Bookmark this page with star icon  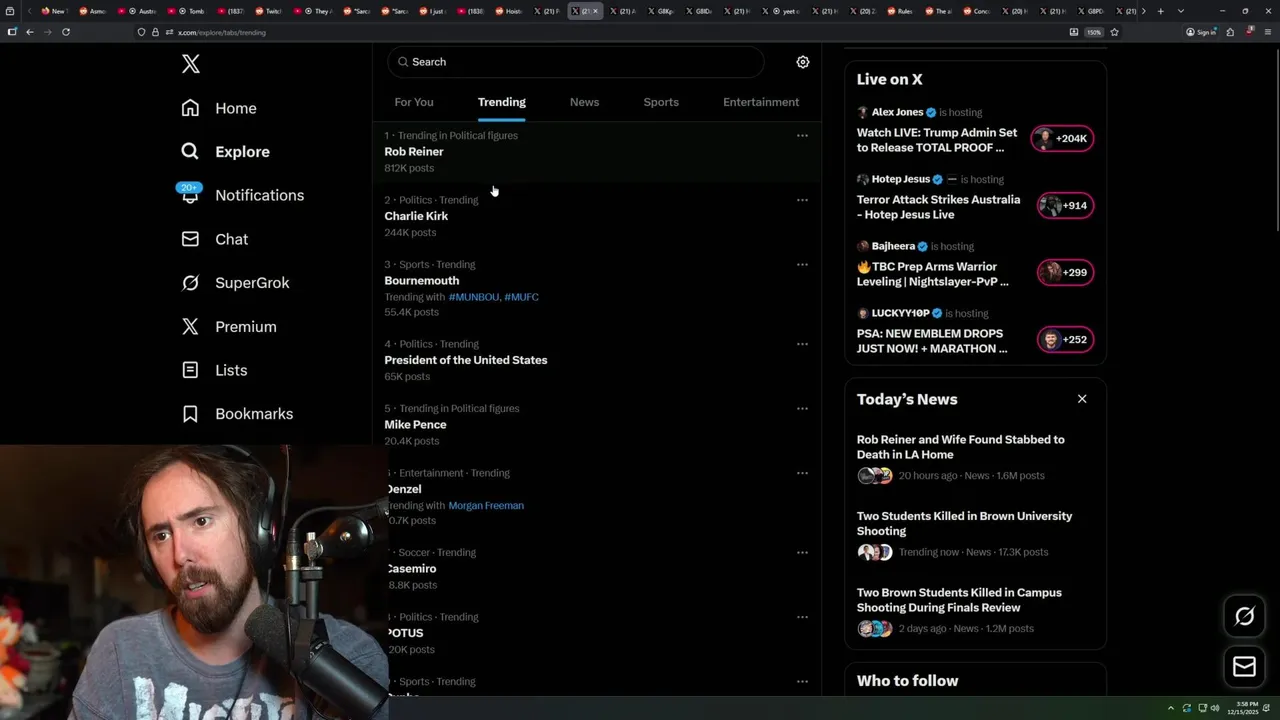[x=1114, y=32]
